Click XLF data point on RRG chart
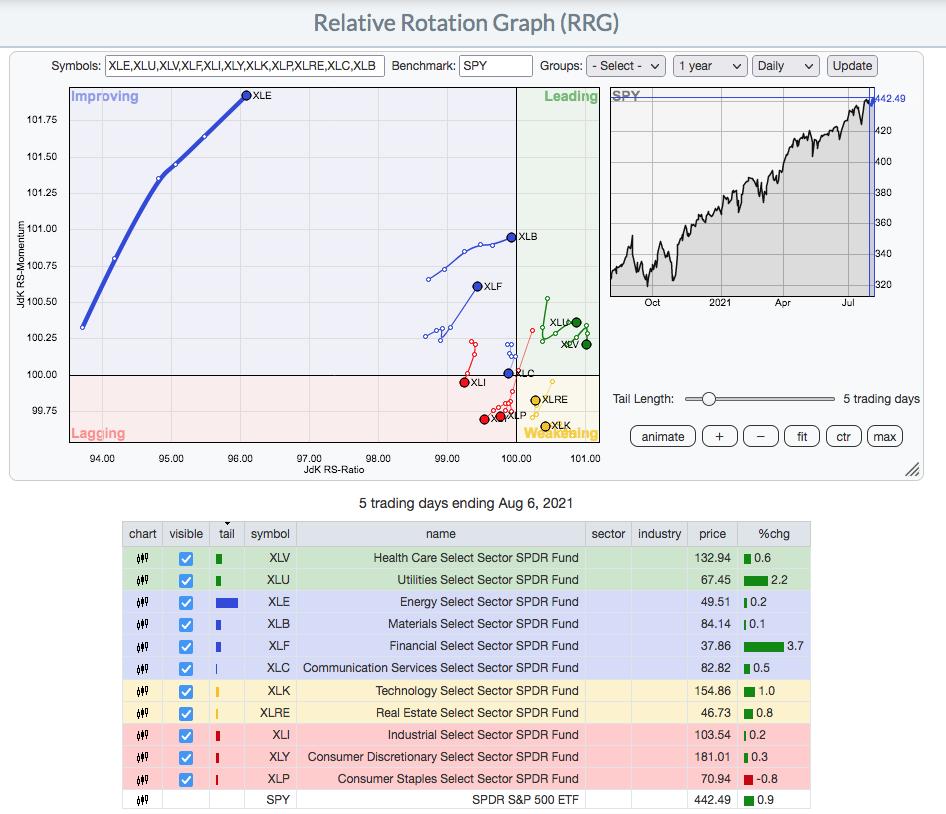This screenshot has width=946, height=814. coord(477,287)
